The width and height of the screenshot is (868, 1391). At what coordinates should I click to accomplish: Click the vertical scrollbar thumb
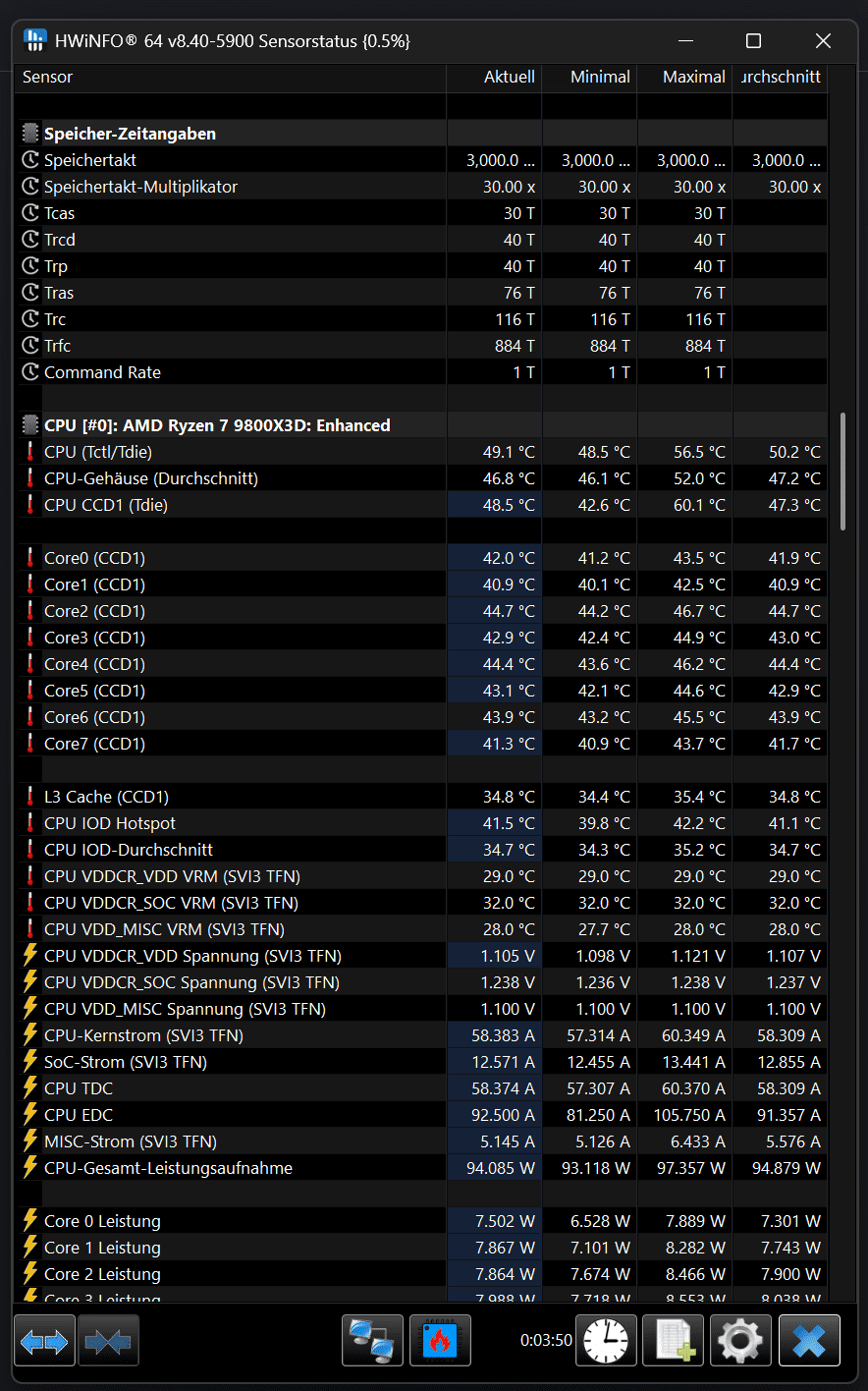(x=842, y=472)
